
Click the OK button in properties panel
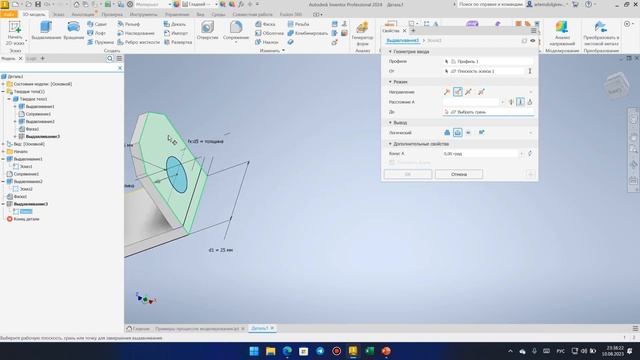[408, 174]
